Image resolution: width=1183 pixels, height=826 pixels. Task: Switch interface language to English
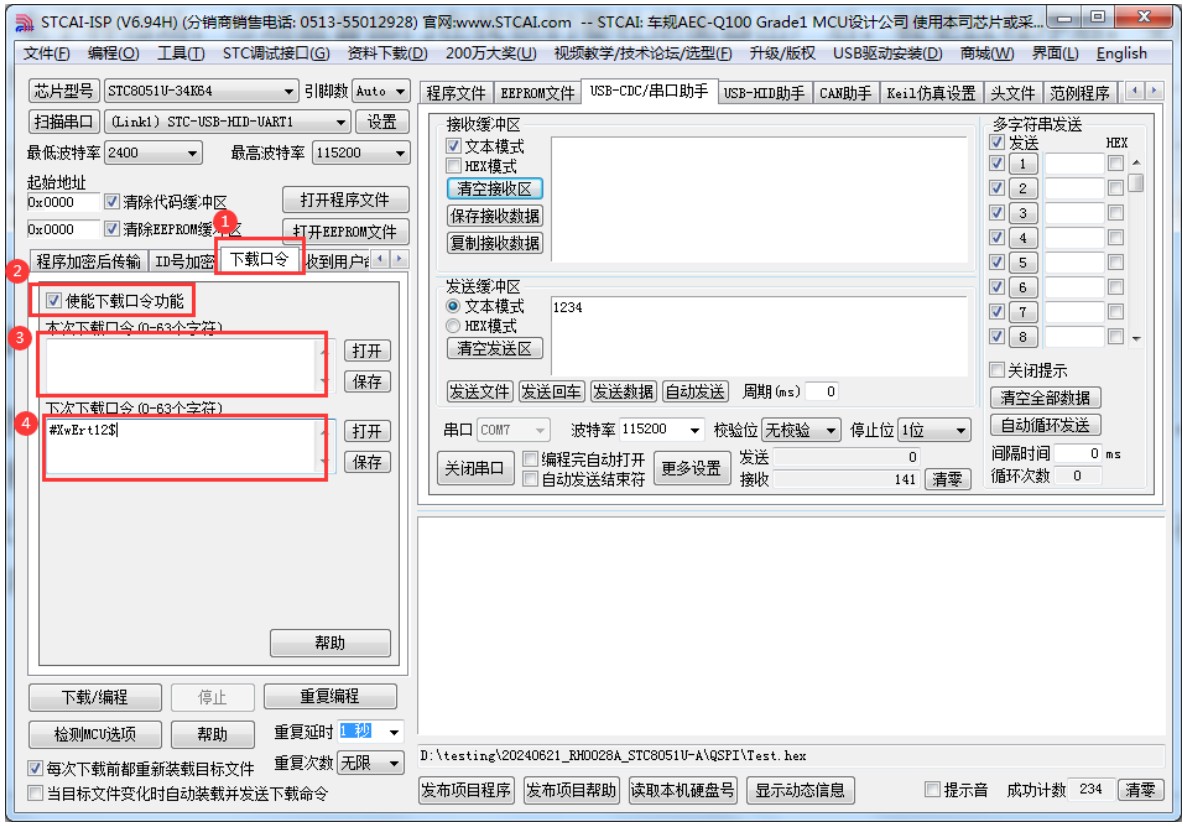pos(1121,54)
